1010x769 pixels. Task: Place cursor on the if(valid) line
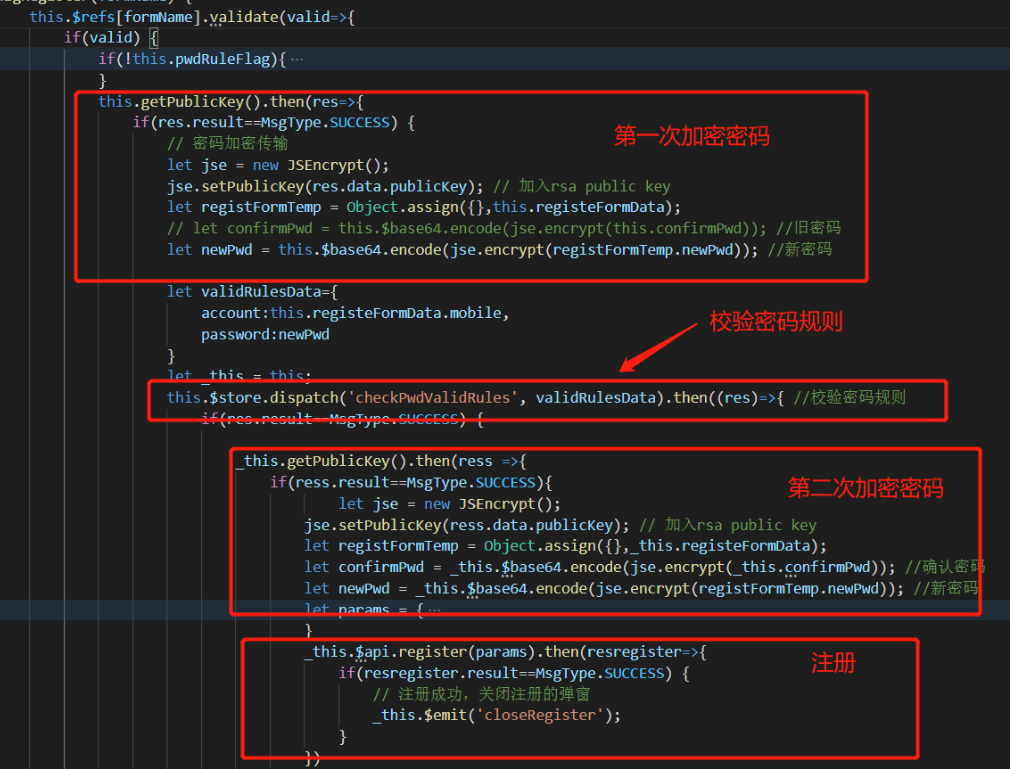tap(111, 37)
